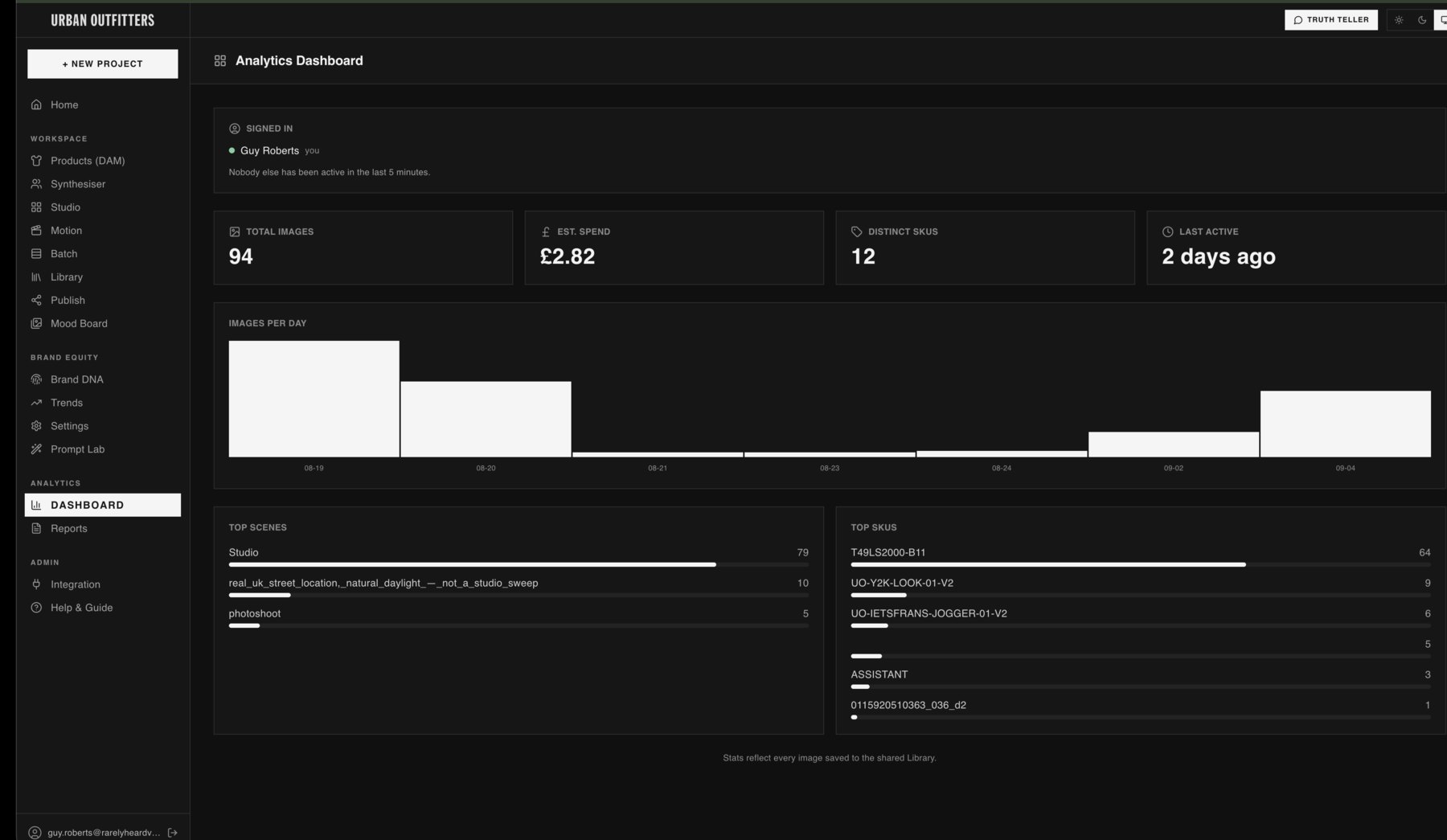Go to Home page

point(103,104)
